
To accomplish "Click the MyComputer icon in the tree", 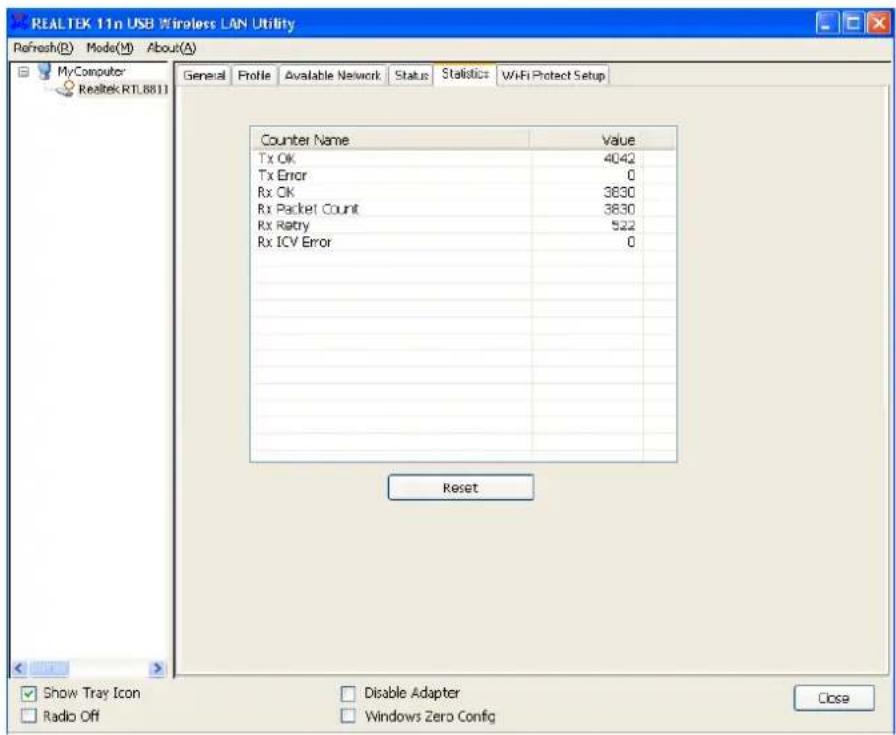I will [44, 72].
